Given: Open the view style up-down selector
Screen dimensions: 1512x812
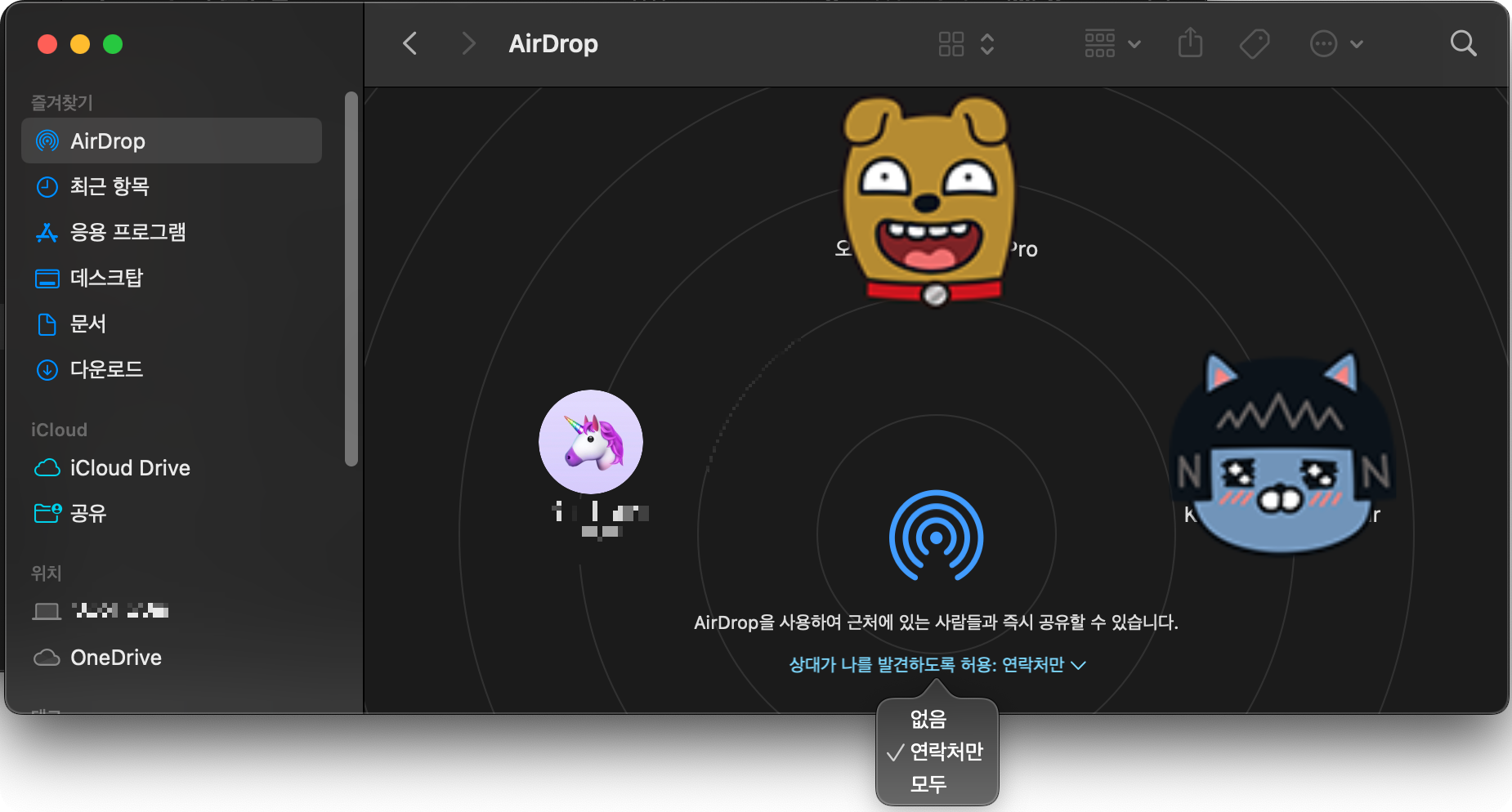Looking at the screenshot, I should [x=987, y=44].
